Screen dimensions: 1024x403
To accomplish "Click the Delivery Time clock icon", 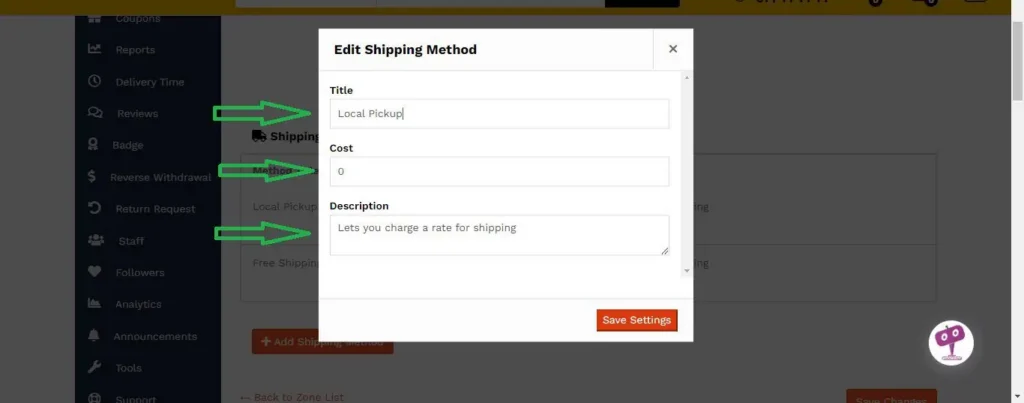I will (94, 81).
